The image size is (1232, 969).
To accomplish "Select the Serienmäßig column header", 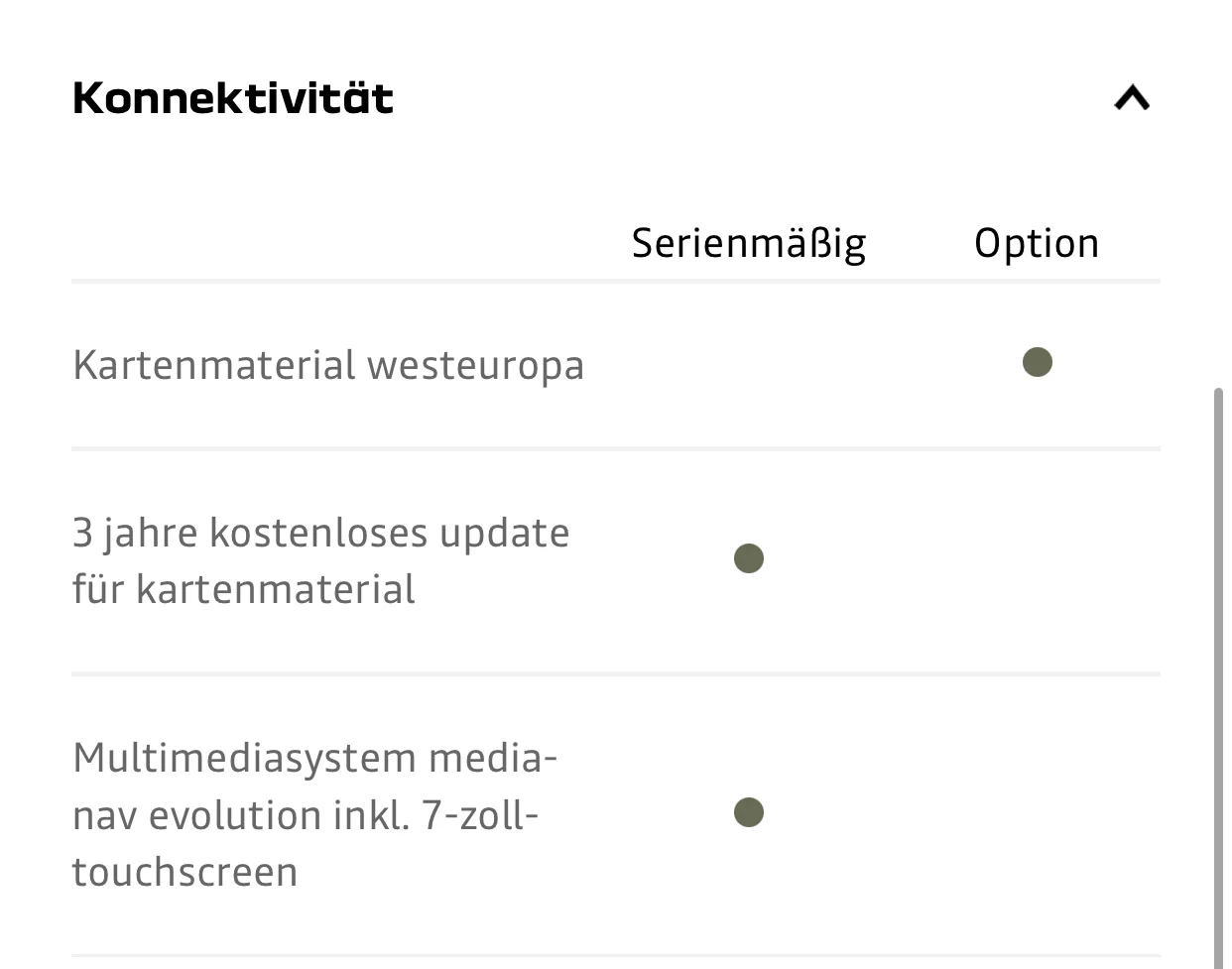I will pos(749,243).
